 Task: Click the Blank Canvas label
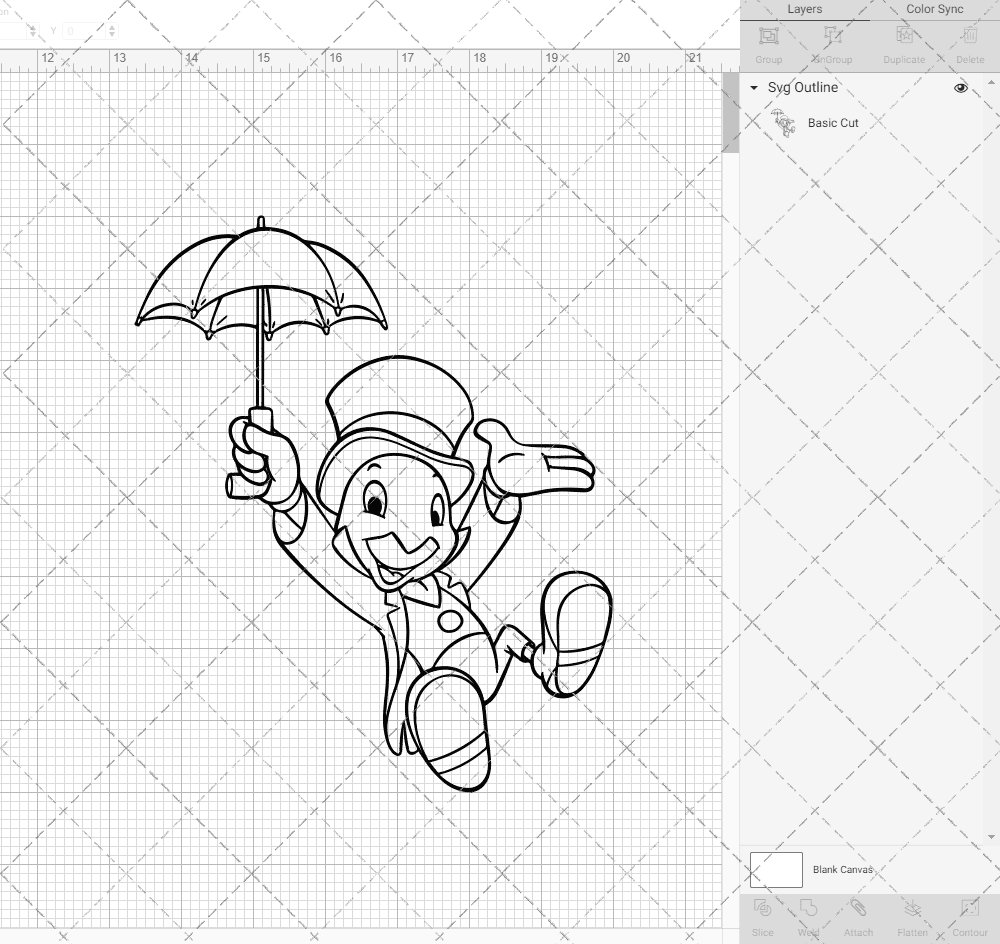pyautogui.click(x=843, y=869)
